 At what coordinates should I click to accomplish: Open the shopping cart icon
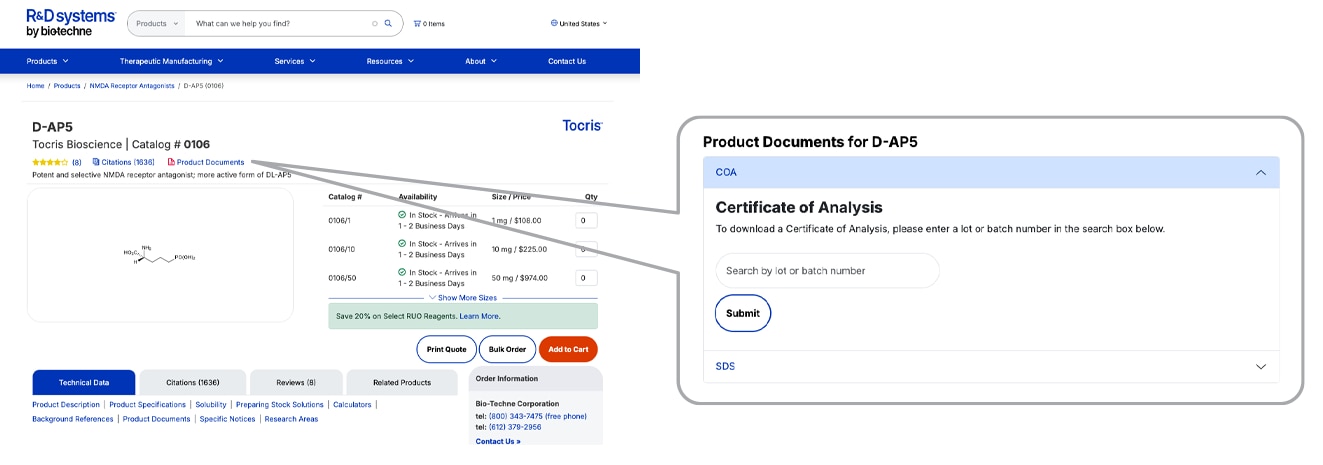click(x=417, y=23)
